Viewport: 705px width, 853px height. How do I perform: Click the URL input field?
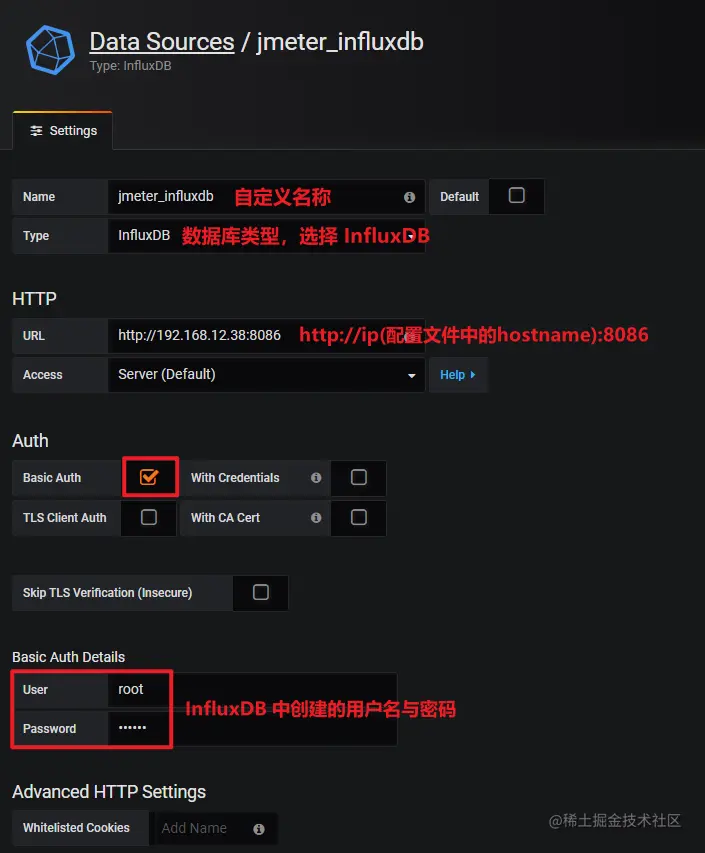pos(267,336)
